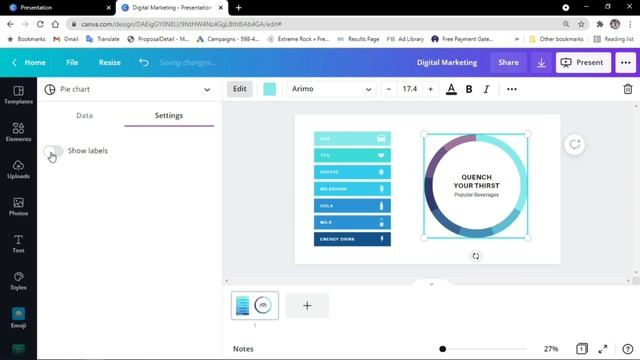Toggle italic formatting

click(x=486, y=89)
